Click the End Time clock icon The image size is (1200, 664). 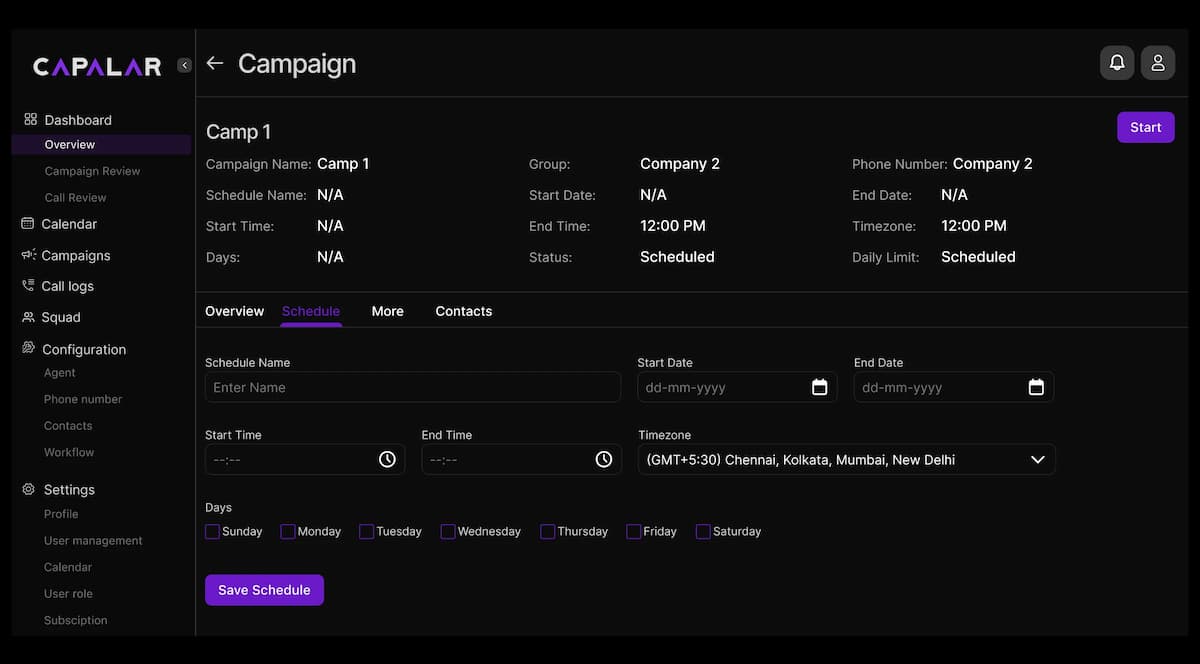pos(604,459)
